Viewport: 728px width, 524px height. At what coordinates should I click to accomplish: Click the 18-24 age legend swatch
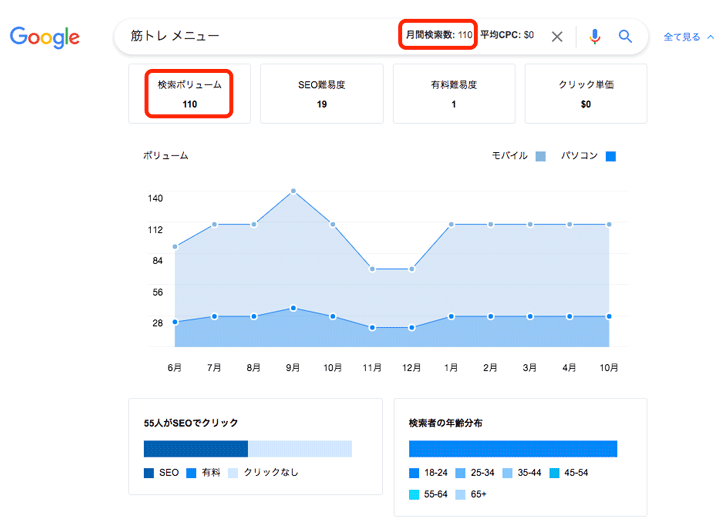(414, 473)
